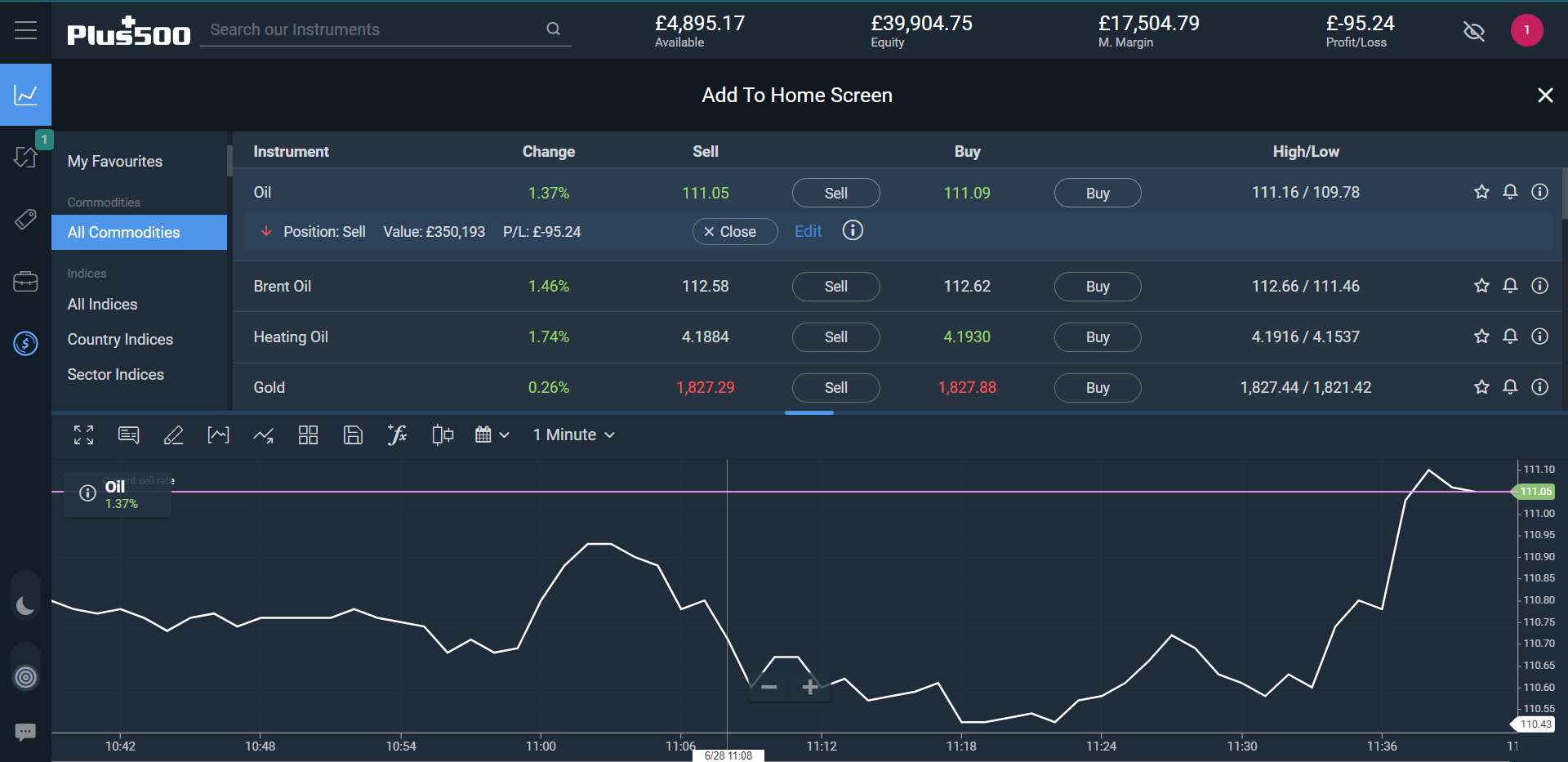Select All Commodities category

click(139, 233)
